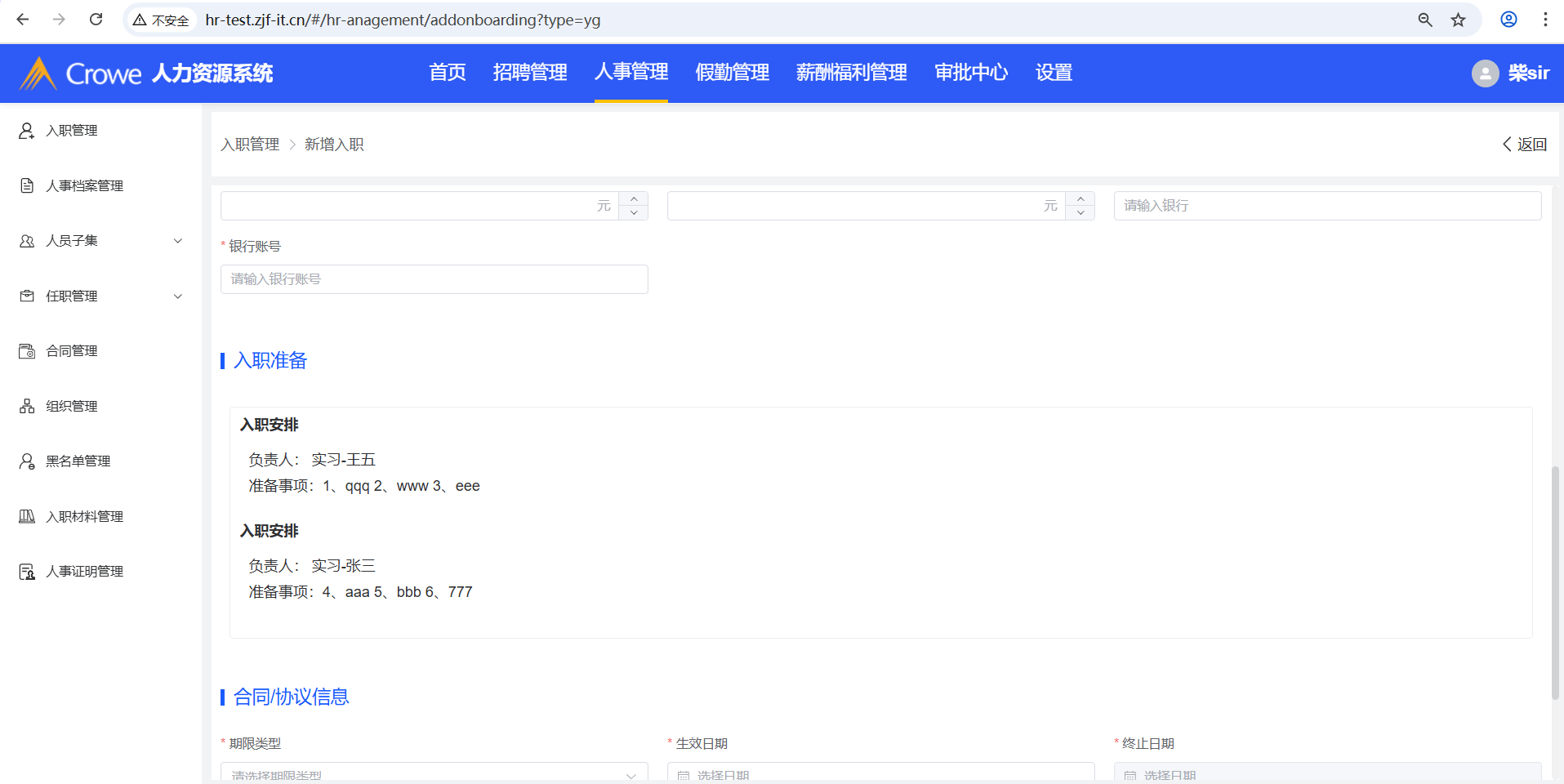Click the page vertical scrollbar thumb
This screenshot has width=1564, height=784.
[1556, 582]
